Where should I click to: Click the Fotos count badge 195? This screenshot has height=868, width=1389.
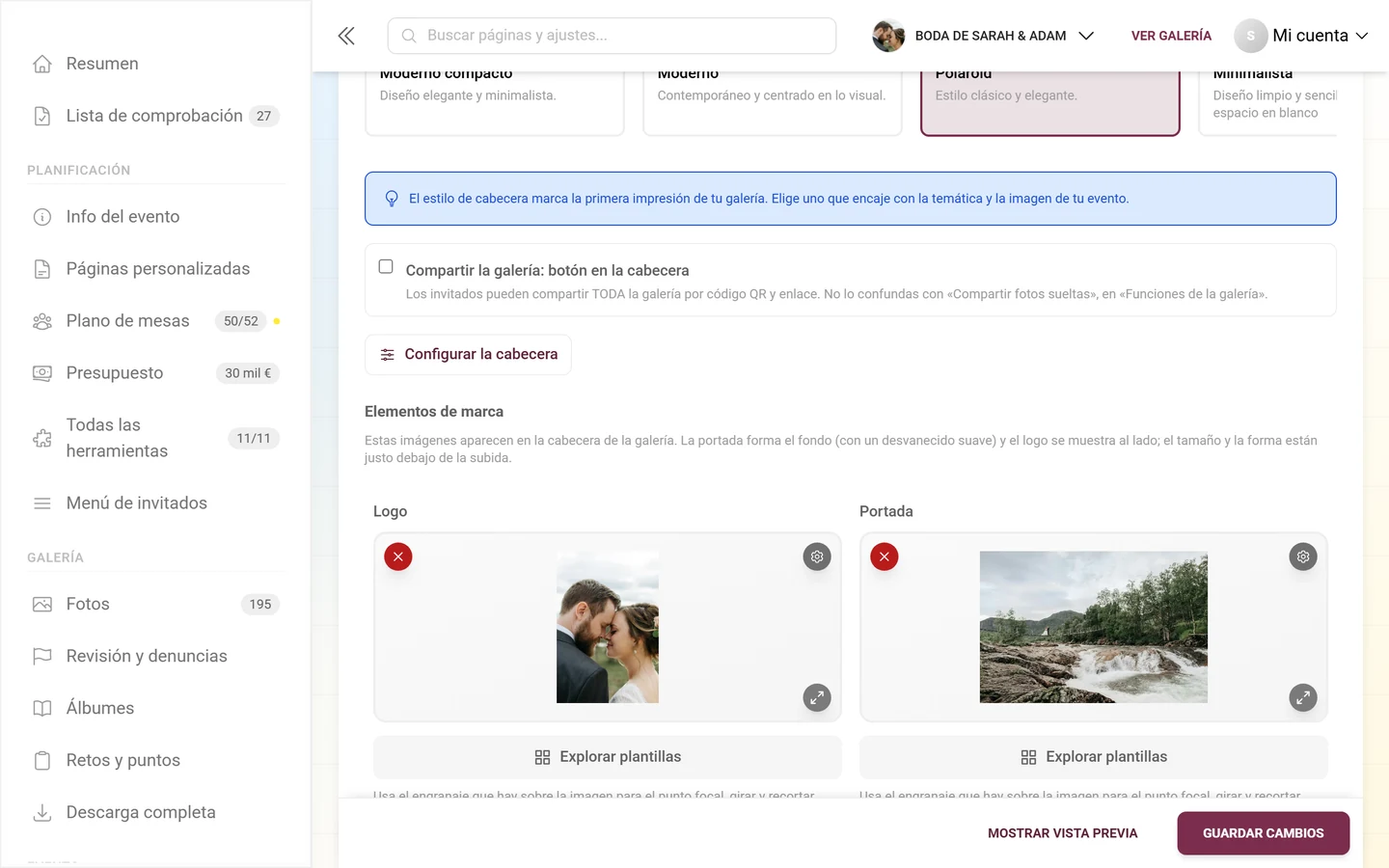tap(260, 605)
